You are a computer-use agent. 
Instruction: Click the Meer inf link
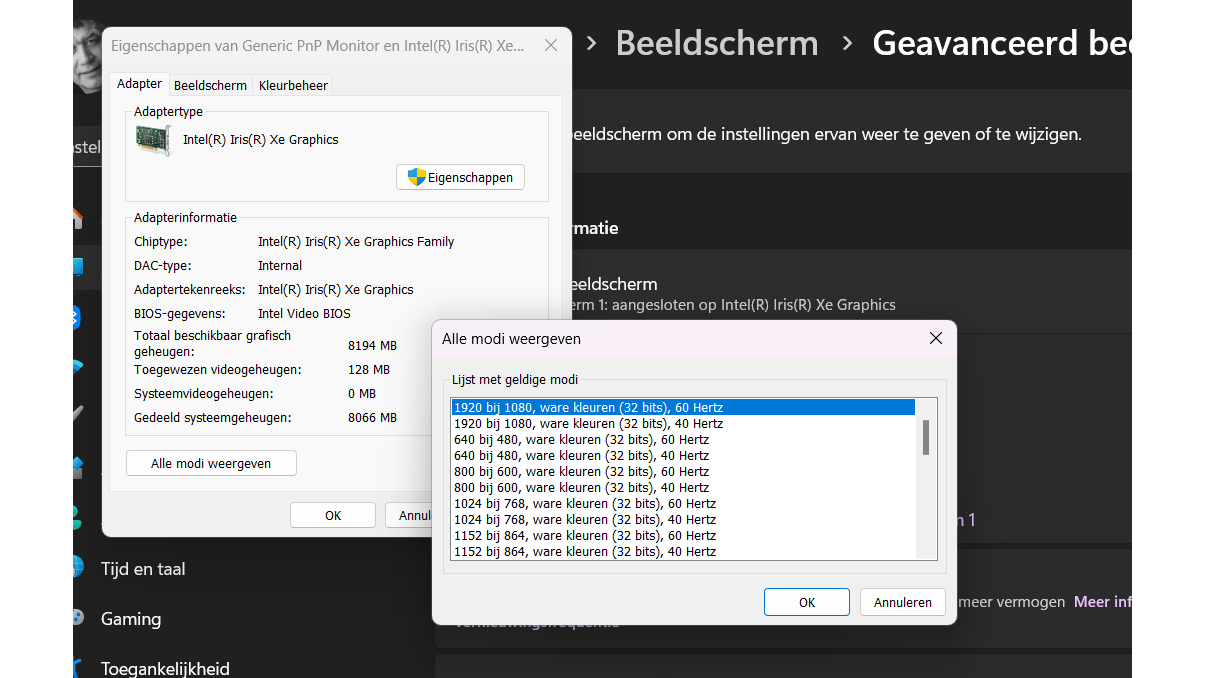click(x=1102, y=602)
